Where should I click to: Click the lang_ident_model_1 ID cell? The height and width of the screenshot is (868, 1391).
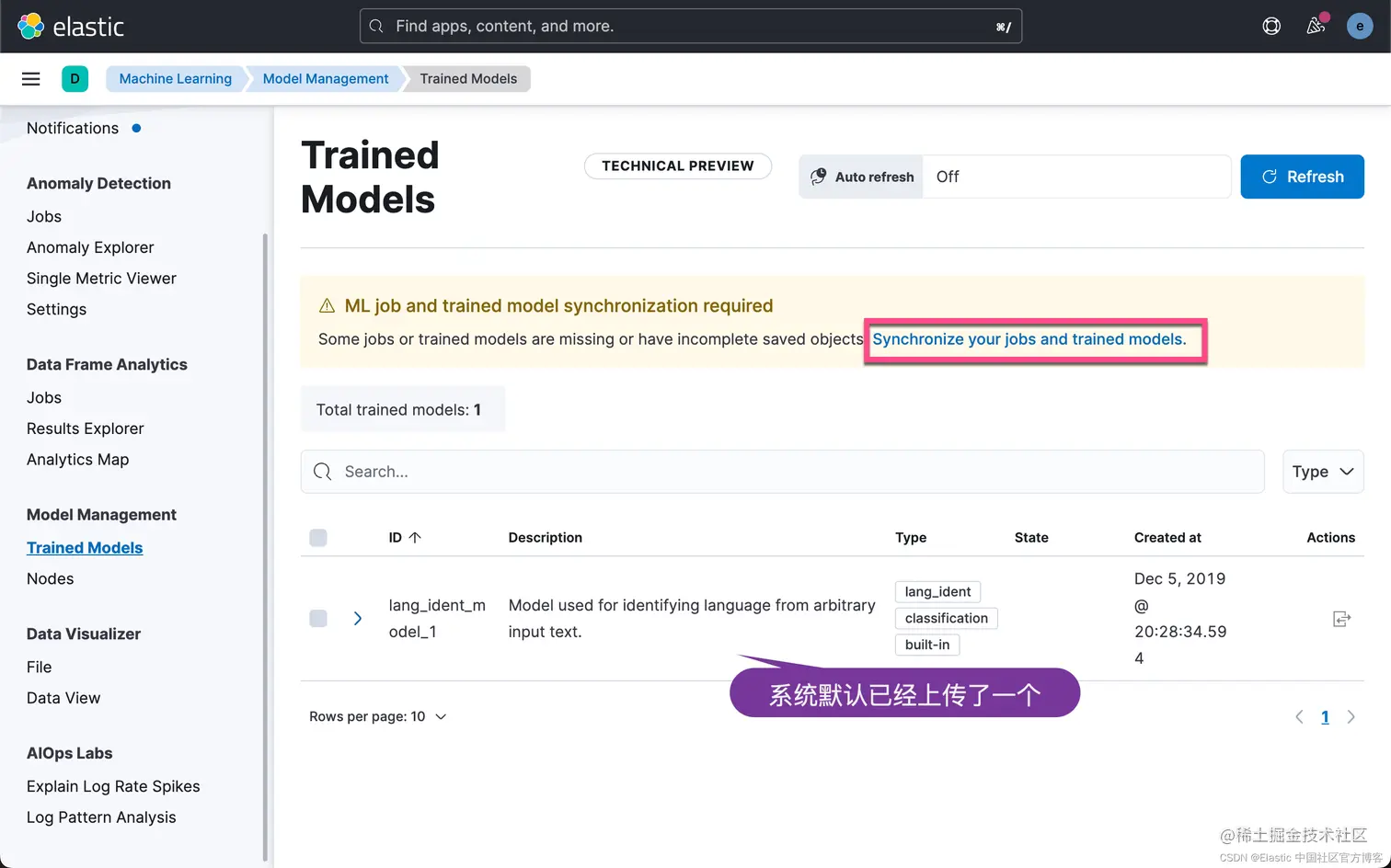click(x=437, y=619)
